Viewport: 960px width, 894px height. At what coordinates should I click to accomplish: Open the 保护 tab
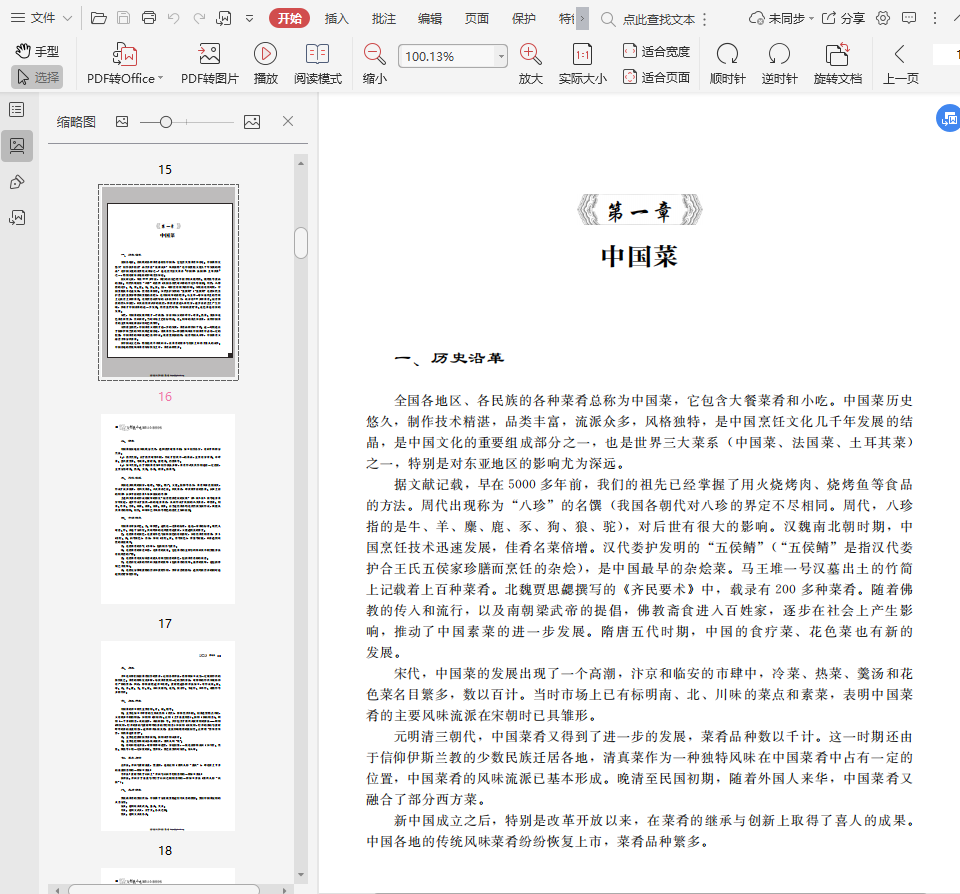(523, 19)
